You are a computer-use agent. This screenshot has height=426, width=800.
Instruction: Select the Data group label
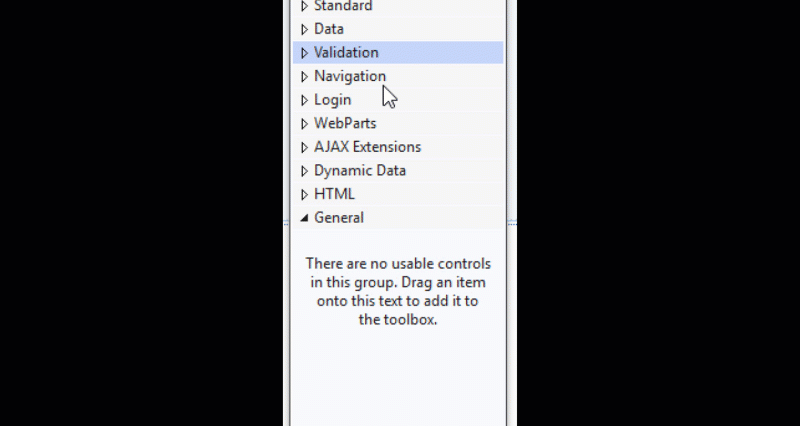(x=329, y=29)
